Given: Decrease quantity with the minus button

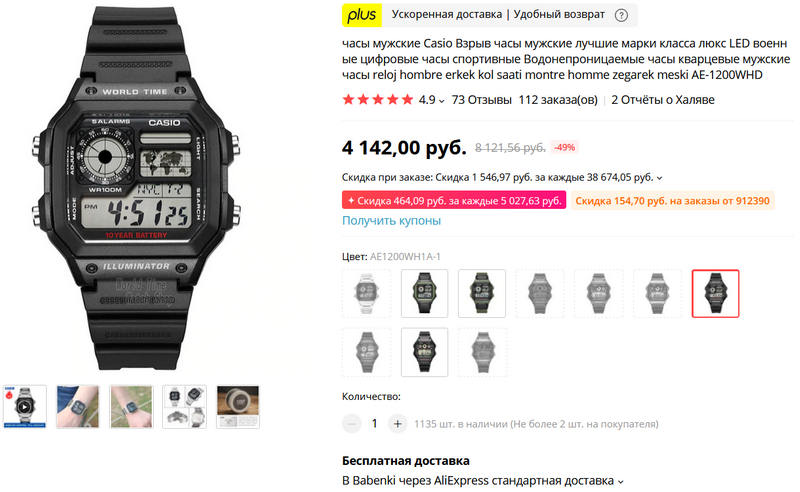Looking at the screenshot, I should [x=352, y=424].
